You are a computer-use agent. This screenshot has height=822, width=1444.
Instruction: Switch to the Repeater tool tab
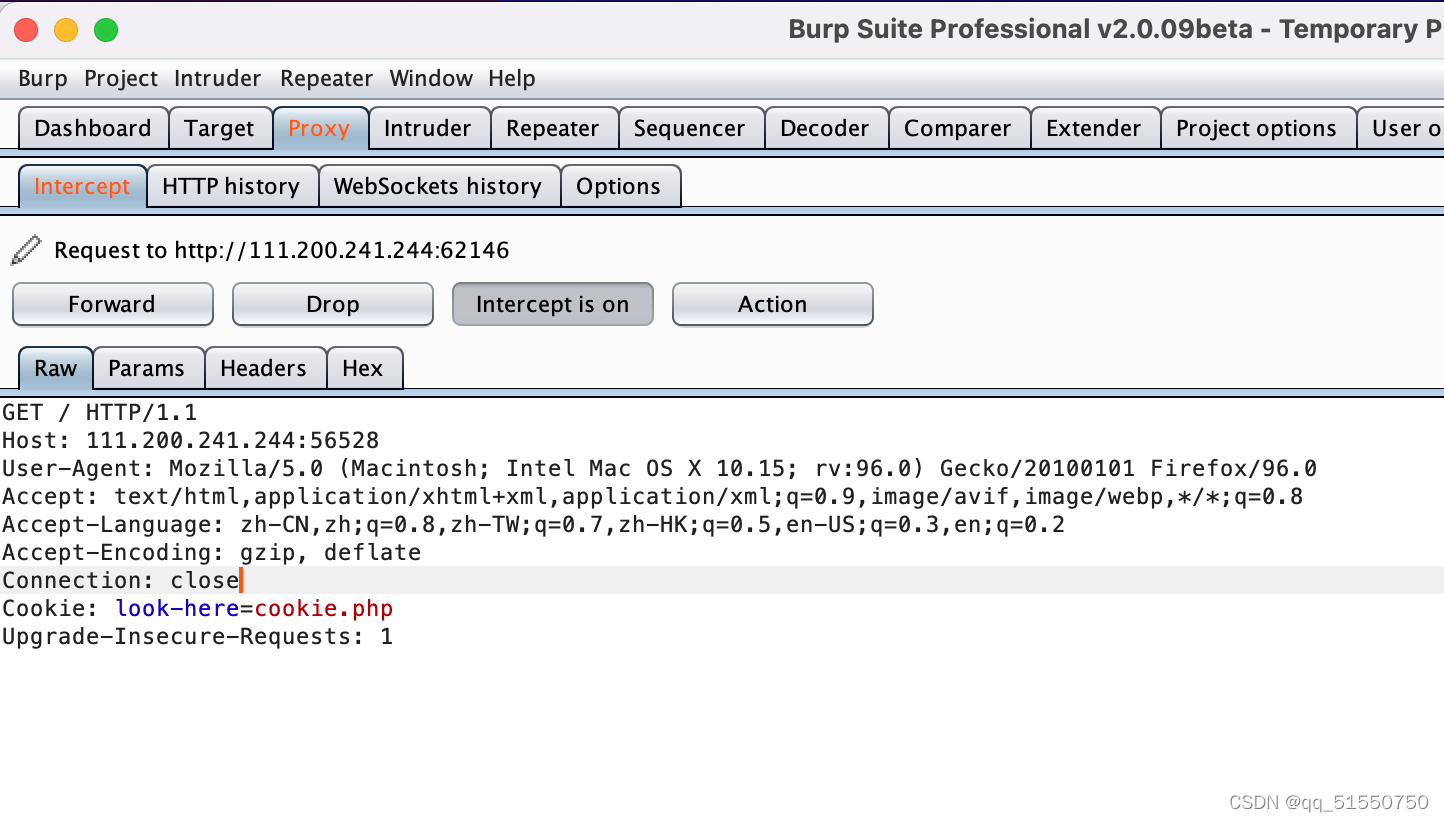(x=553, y=129)
